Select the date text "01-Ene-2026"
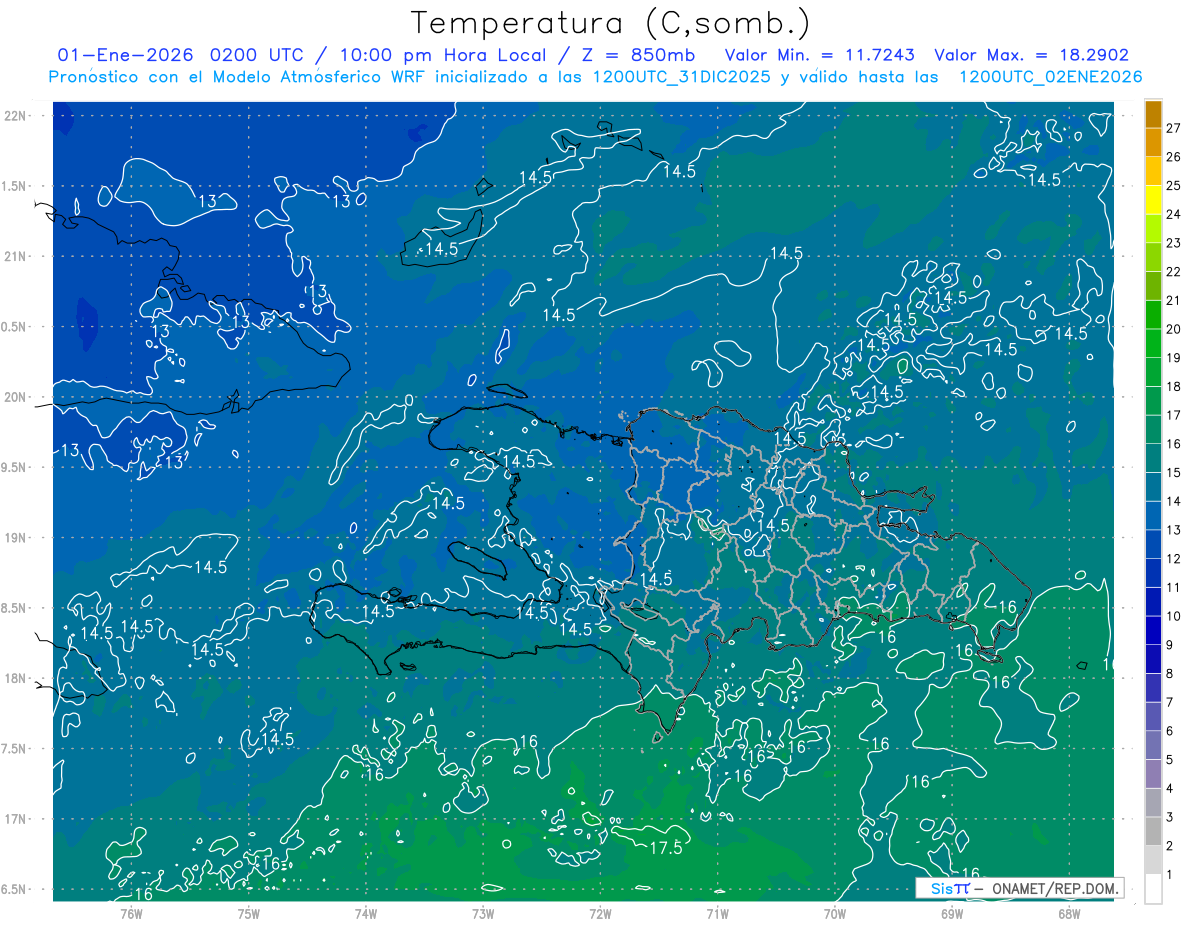The image size is (1200, 927). [x=125, y=55]
